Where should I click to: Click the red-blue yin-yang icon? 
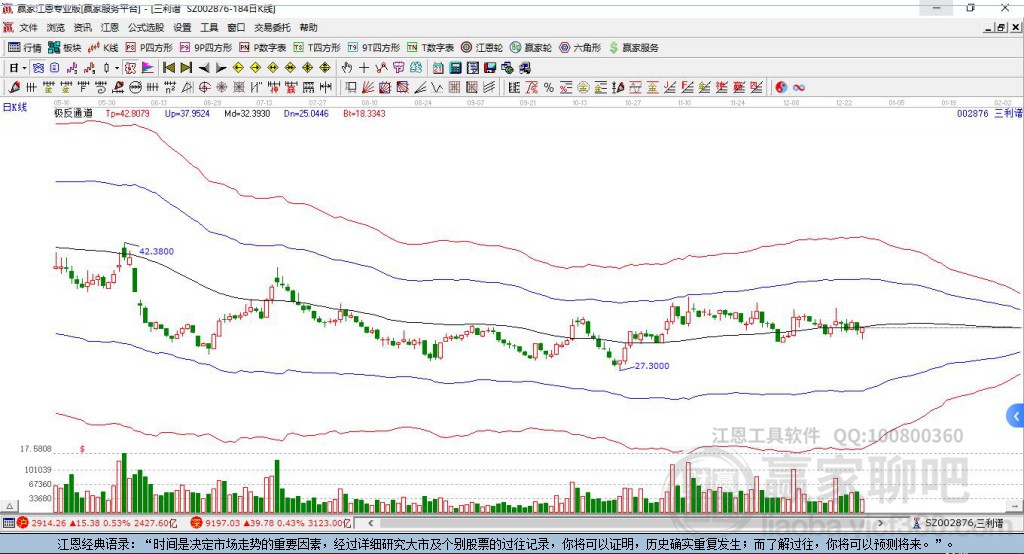click(781, 88)
